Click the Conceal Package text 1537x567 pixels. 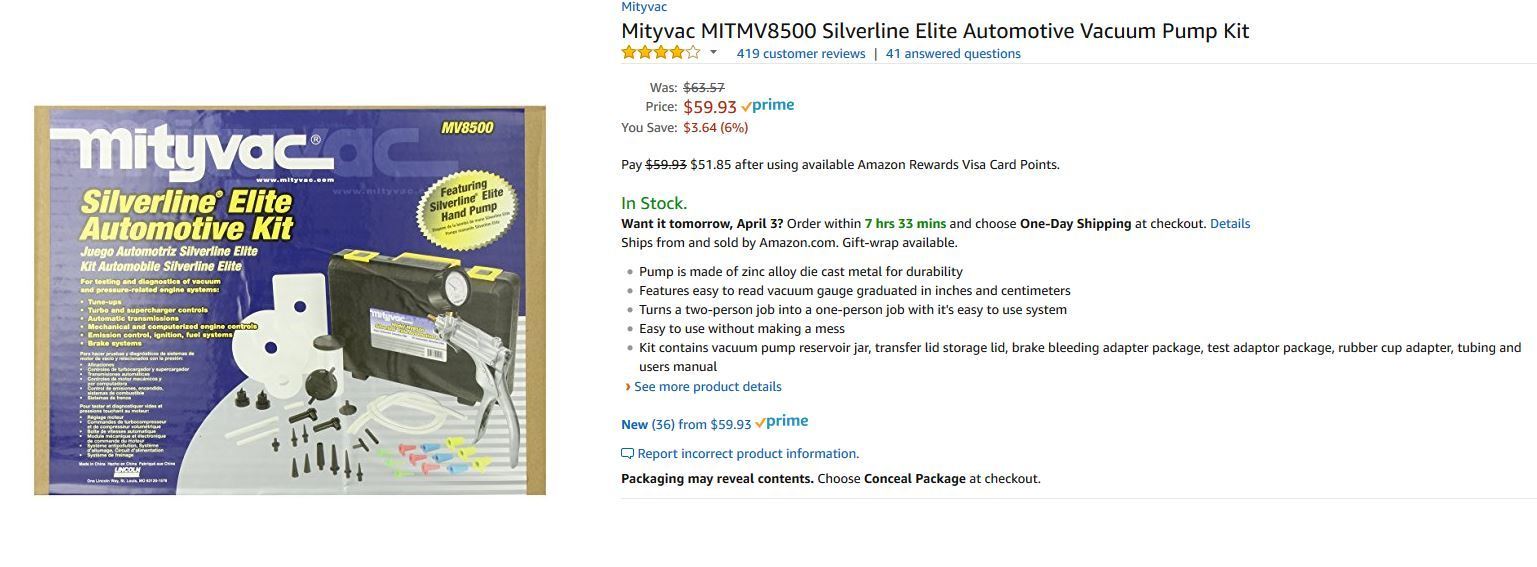point(914,479)
